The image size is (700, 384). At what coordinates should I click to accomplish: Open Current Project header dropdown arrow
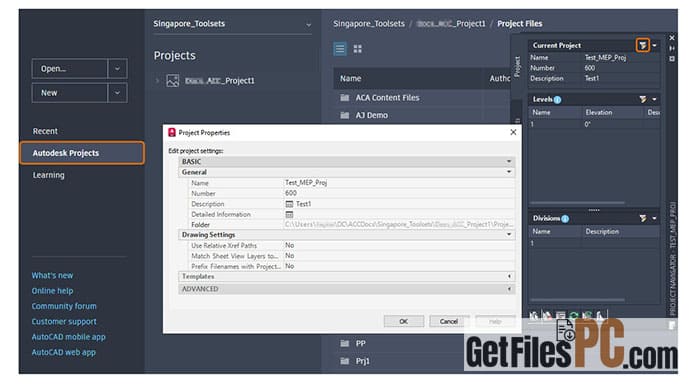654,45
